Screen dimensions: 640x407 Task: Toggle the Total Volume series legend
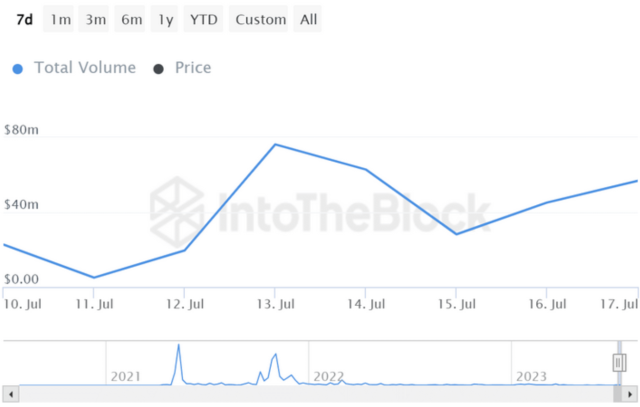(x=85, y=68)
